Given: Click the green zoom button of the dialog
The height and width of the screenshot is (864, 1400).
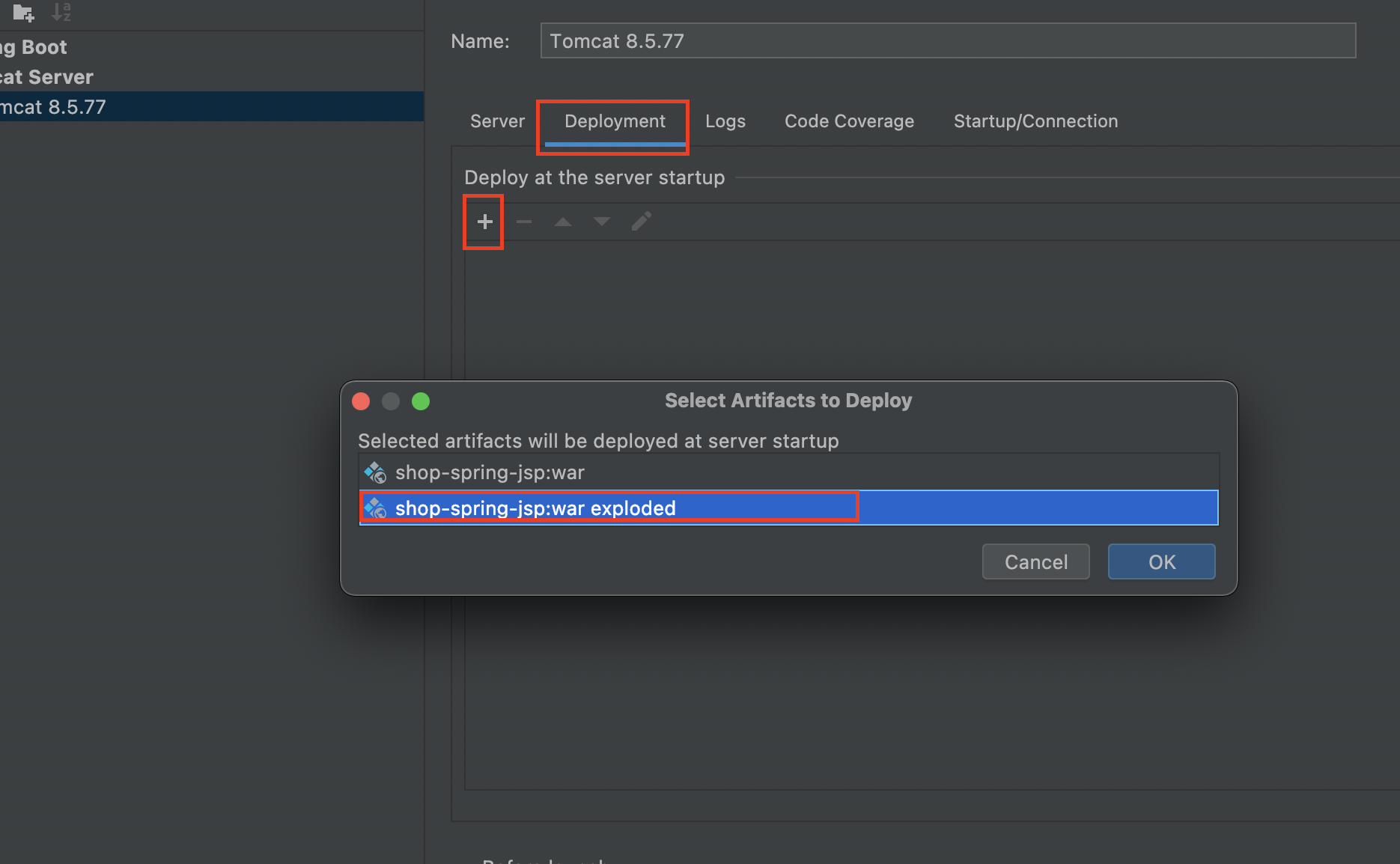Looking at the screenshot, I should click(421, 401).
